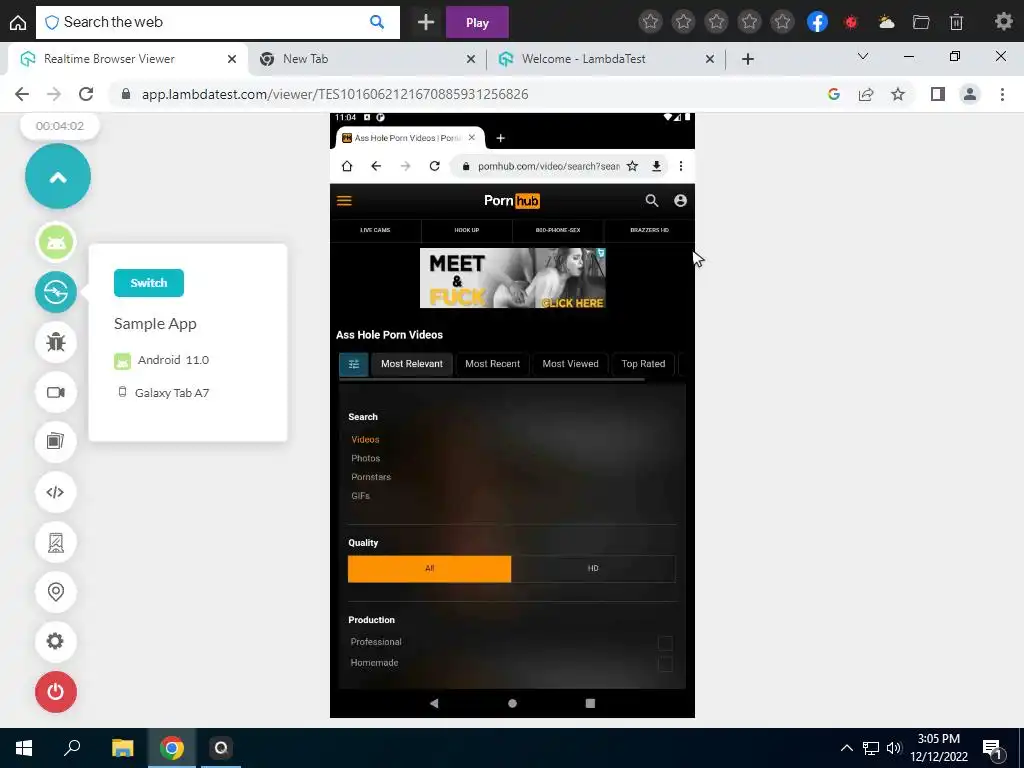
Task: Switch to the Welcome - LambdaTest tab
Action: tap(605, 59)
